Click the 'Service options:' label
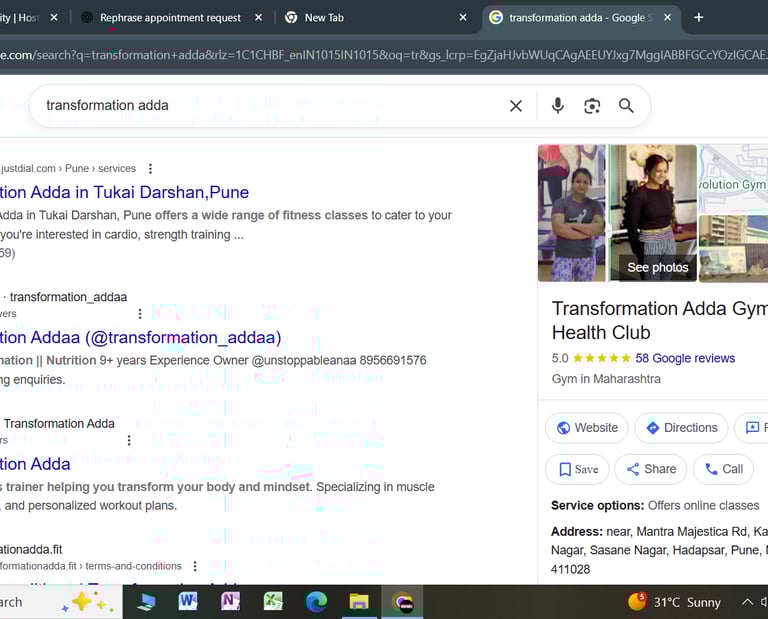Image resolution: width=768 pixels, height=619 pixels. (x=597, y=505)
